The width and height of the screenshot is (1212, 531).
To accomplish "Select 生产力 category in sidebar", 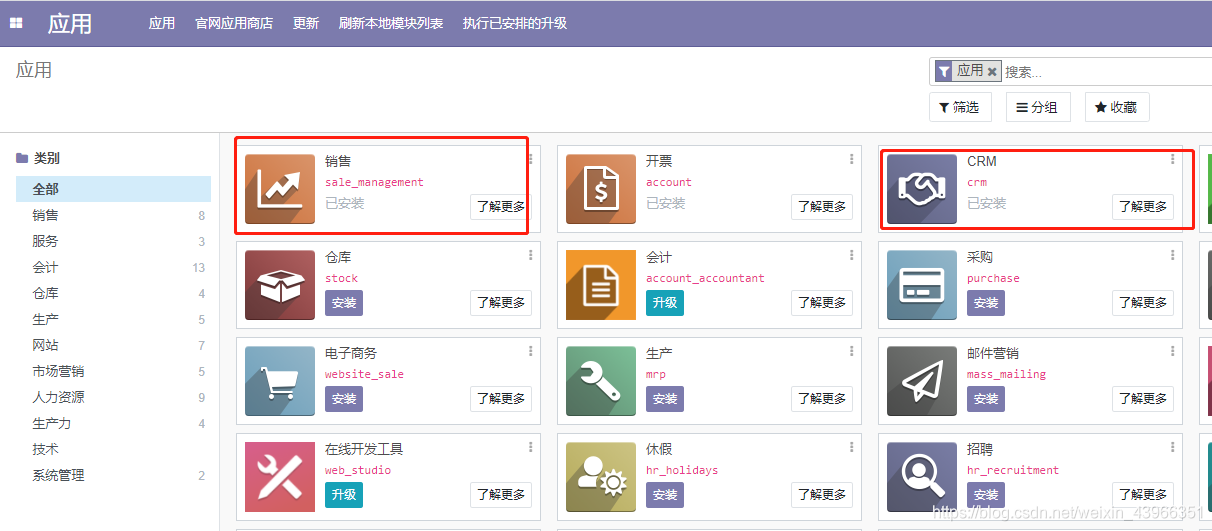I will [x=113, y=423].
